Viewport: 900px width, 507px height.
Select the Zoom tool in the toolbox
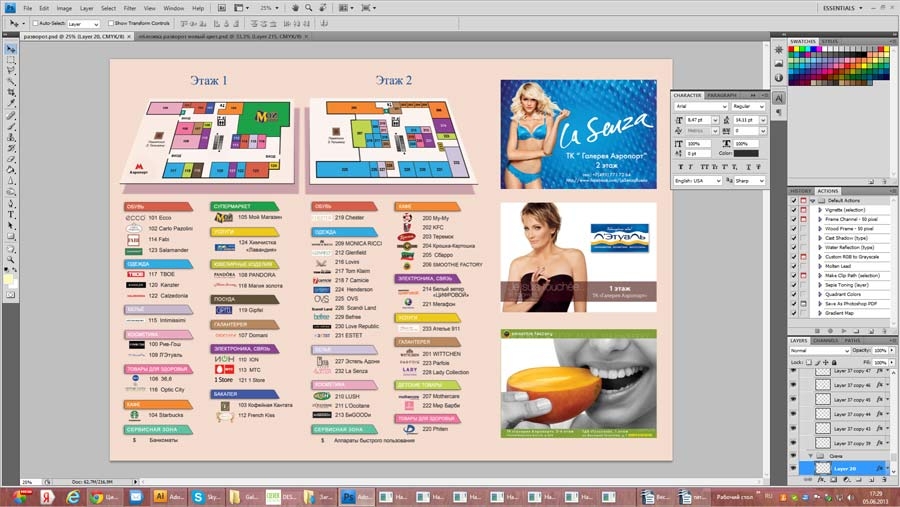[x=10, y=260]
